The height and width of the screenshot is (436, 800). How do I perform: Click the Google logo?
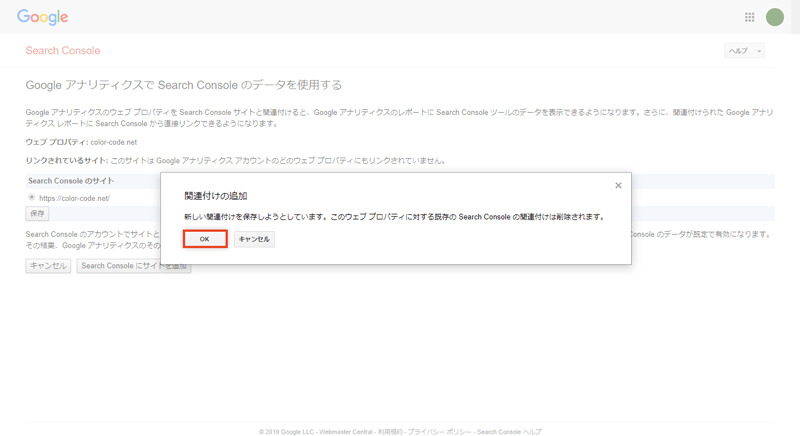click(x=42, y=17)
